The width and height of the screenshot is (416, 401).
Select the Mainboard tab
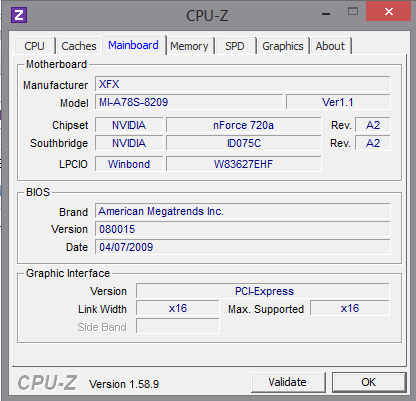click(x=133, y=45)
